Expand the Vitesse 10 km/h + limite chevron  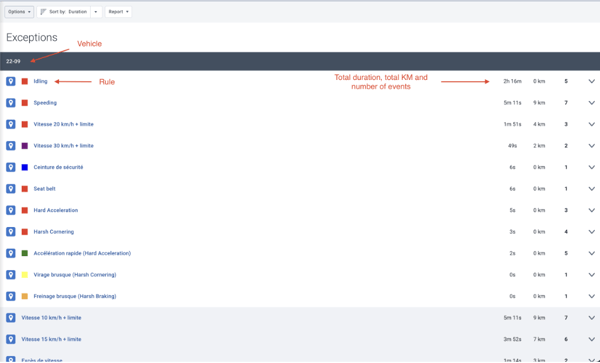click(x=592, y=317)
